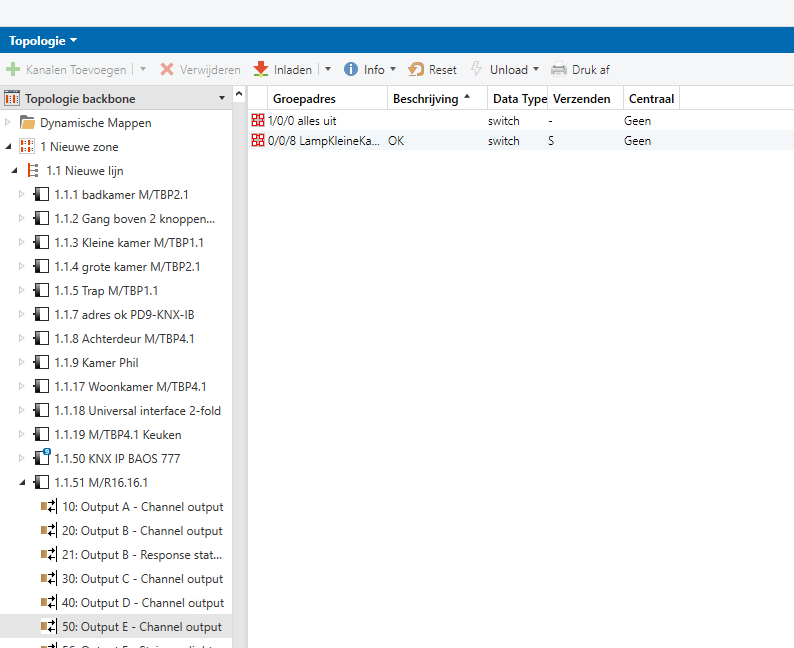Collapse the 1 Nieuwe zone node
The height and width of the screenshot is (648, 794).
pyautogui.click(x=9, y=147)
